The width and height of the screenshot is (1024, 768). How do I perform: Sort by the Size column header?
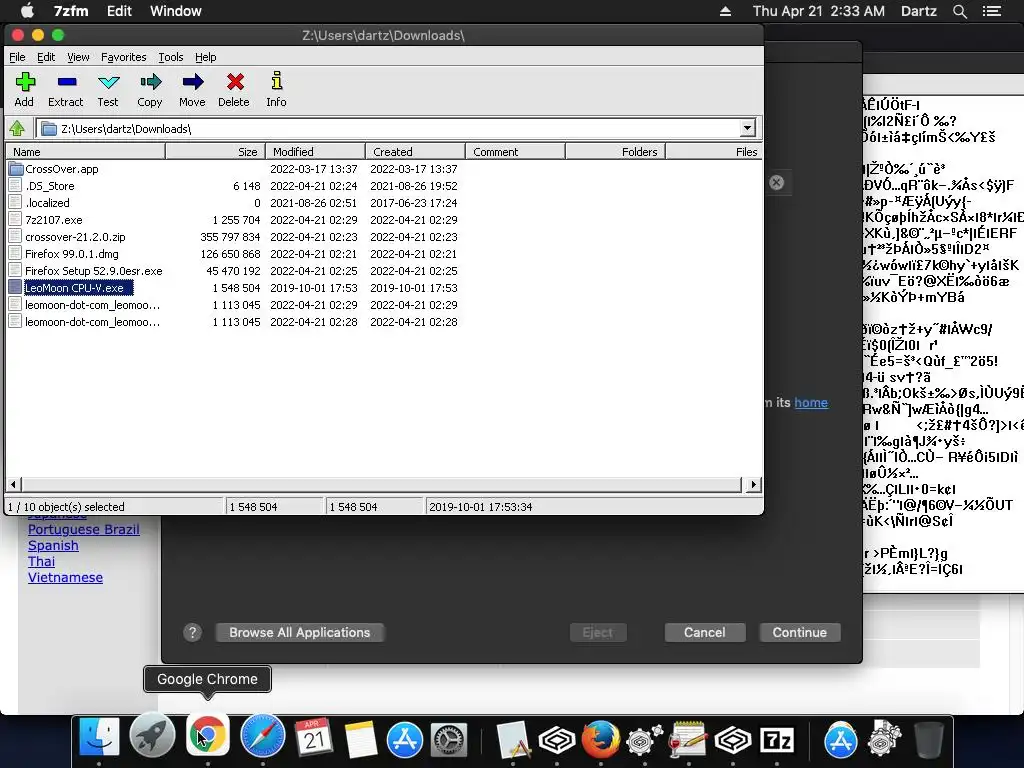tap(216, 152)
